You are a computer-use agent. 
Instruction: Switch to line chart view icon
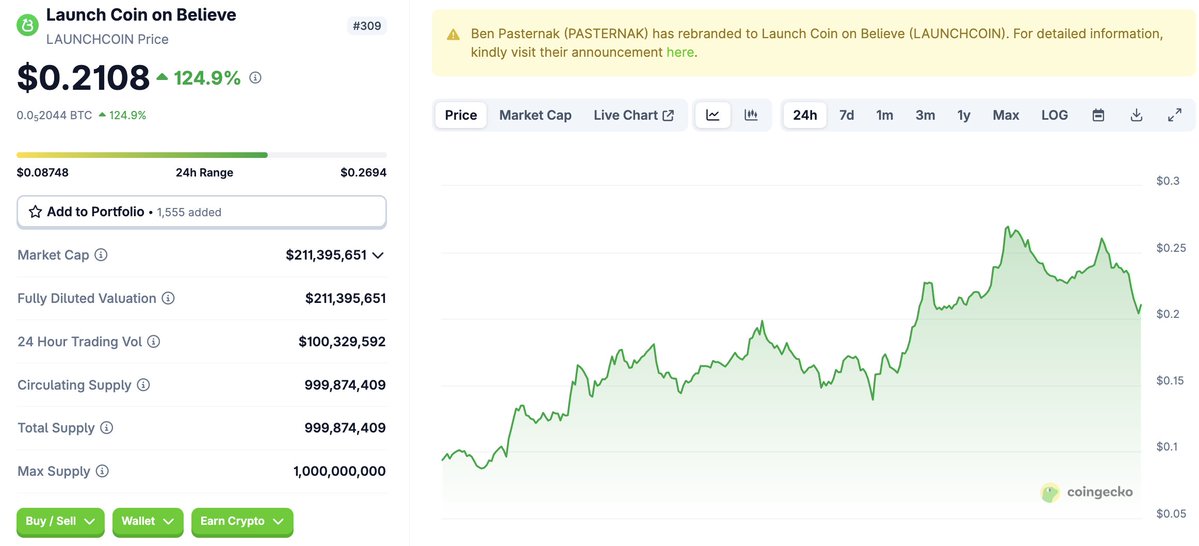tap(713, 115)
